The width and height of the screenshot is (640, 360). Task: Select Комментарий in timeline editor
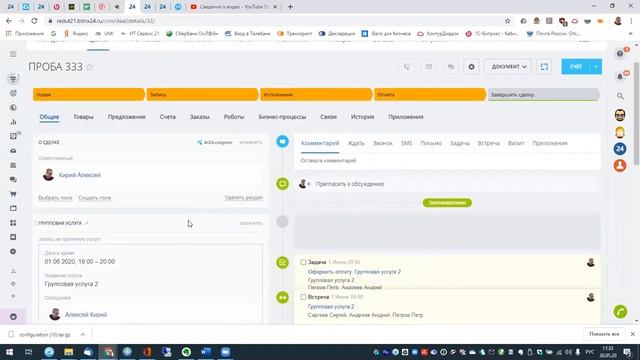click(x=320, y=143)
